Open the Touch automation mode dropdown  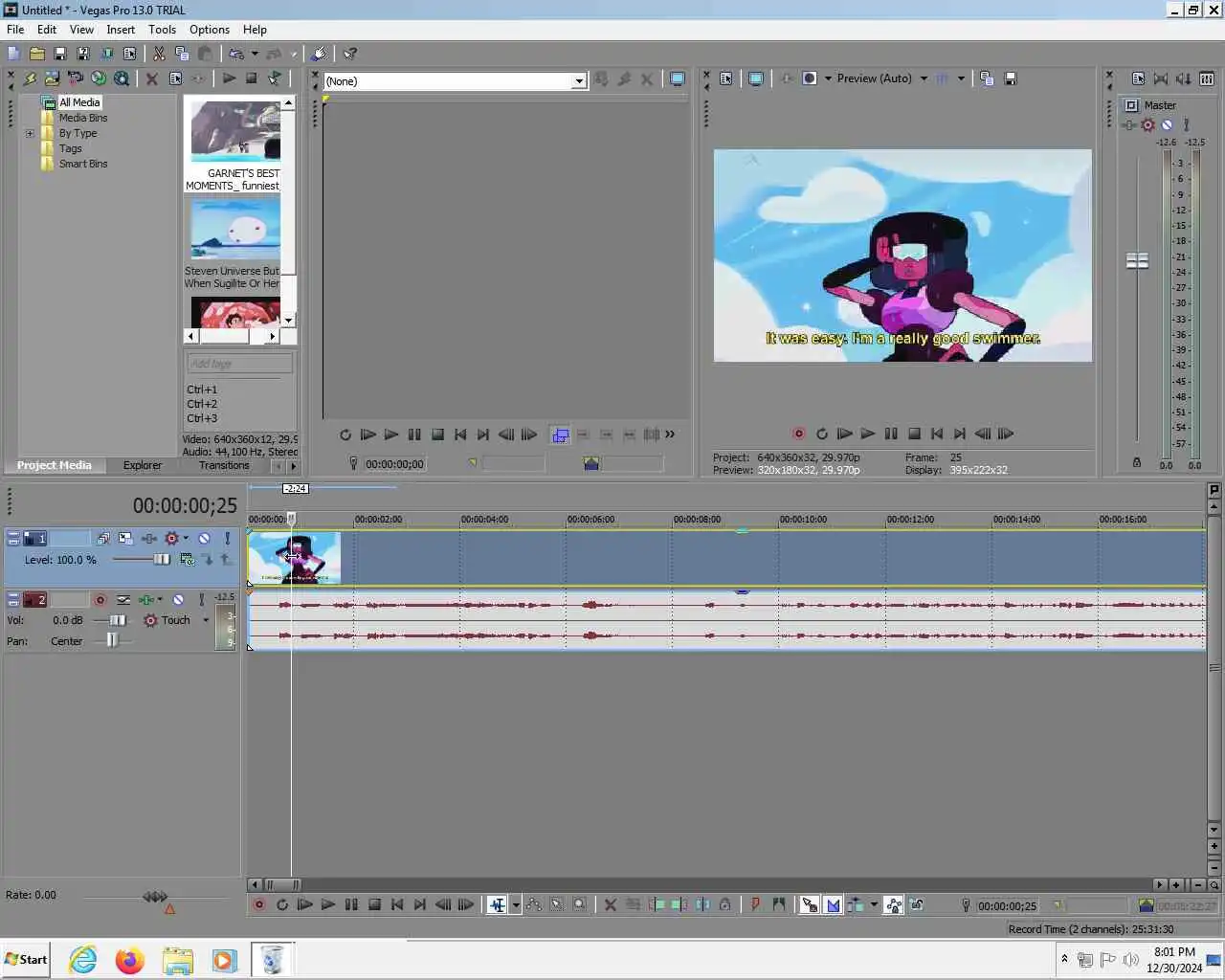(x=206, y=620)
